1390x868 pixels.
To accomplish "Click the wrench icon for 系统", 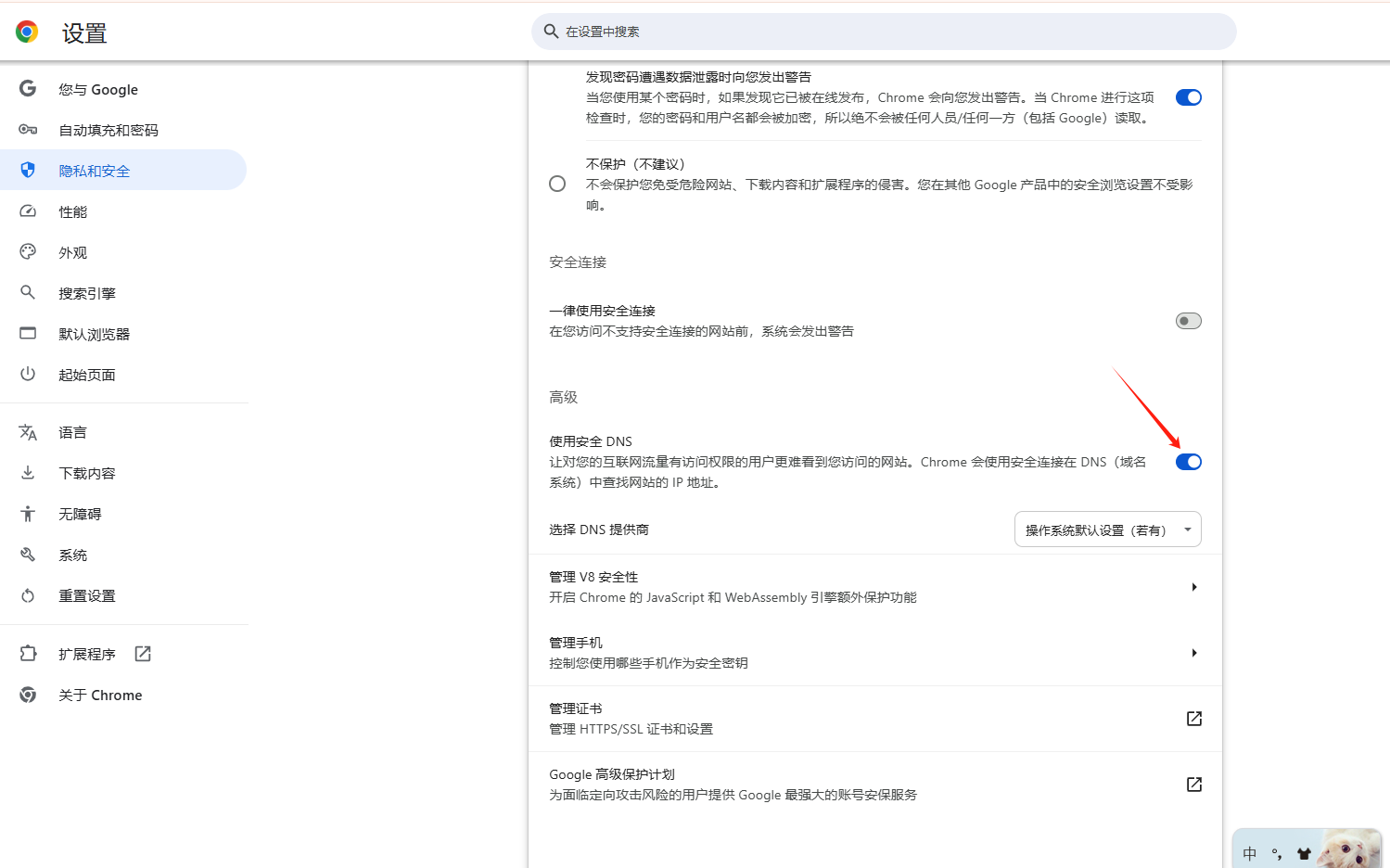I will (28, 555).
